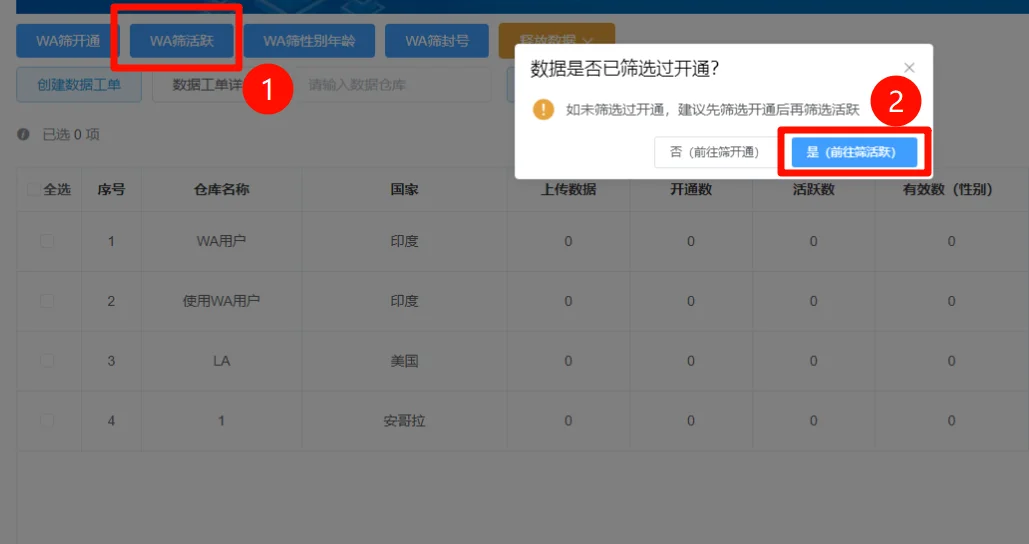1029x544 pixels.
Task: Click the 活跃数 column header
Action: [x=814, y=190]
